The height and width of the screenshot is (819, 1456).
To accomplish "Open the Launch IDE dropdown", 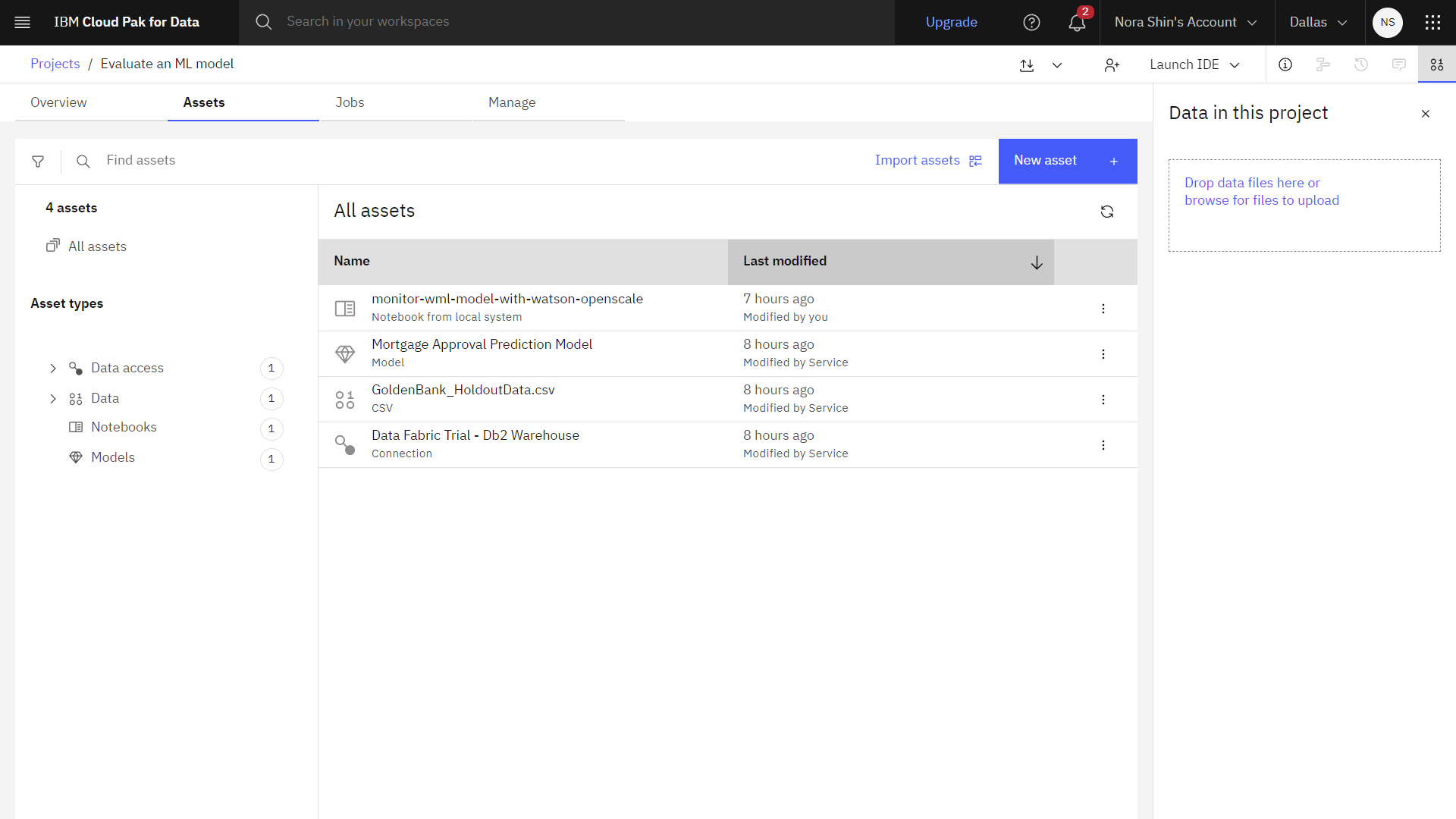I will [x=1195, y=65].
